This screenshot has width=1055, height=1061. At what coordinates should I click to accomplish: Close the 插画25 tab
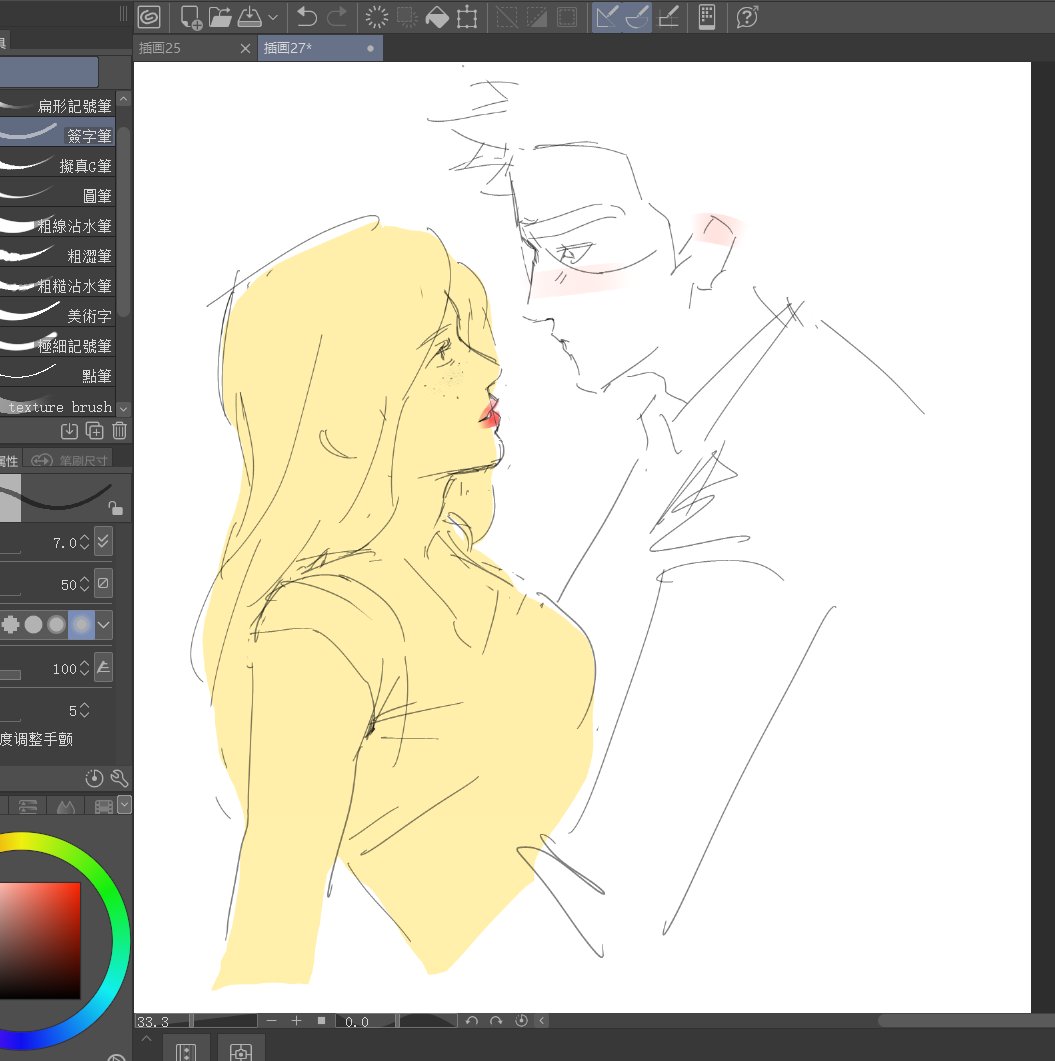[x=245, y=49]
